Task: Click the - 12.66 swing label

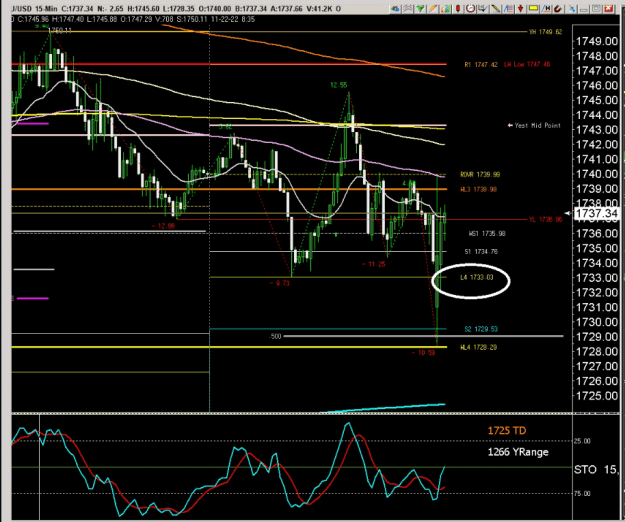Action: (x=163, y=226)
